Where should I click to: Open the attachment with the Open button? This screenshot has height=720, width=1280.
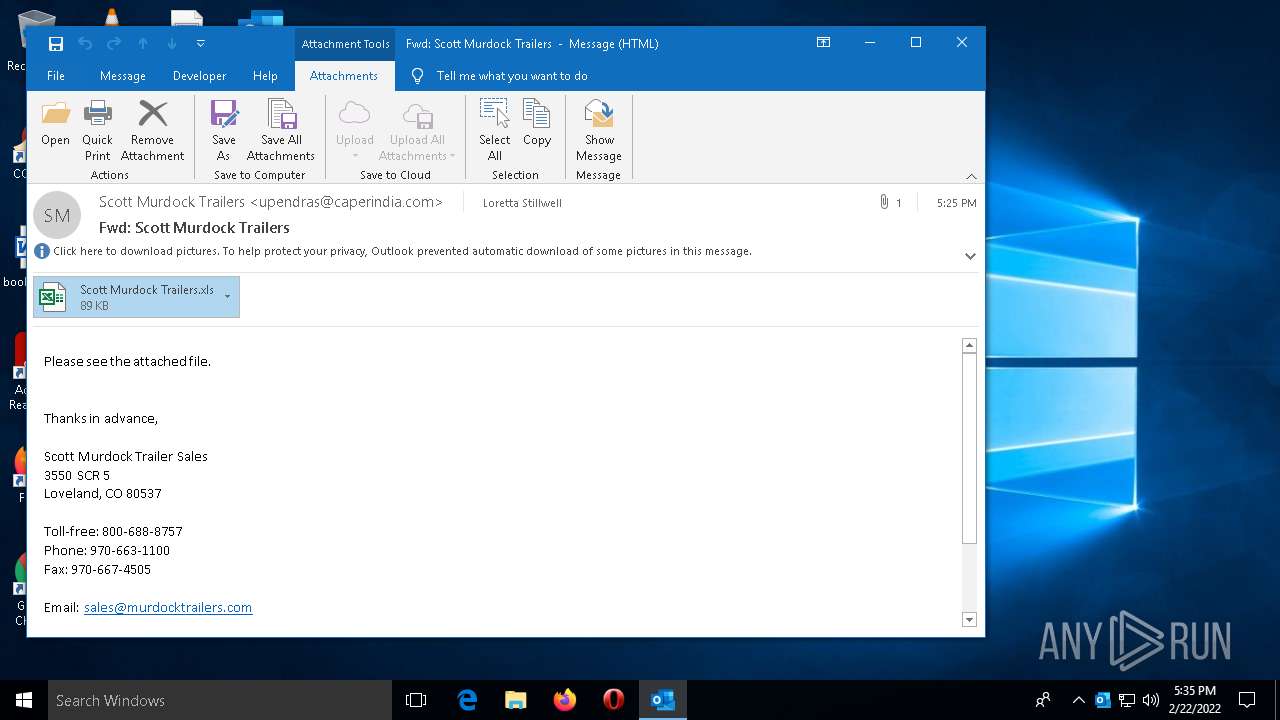coord(56,124)
